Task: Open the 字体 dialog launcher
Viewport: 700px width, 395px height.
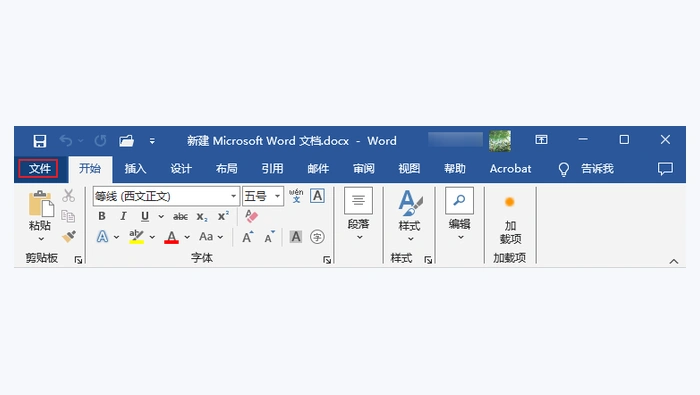Action: pos(327,260)
